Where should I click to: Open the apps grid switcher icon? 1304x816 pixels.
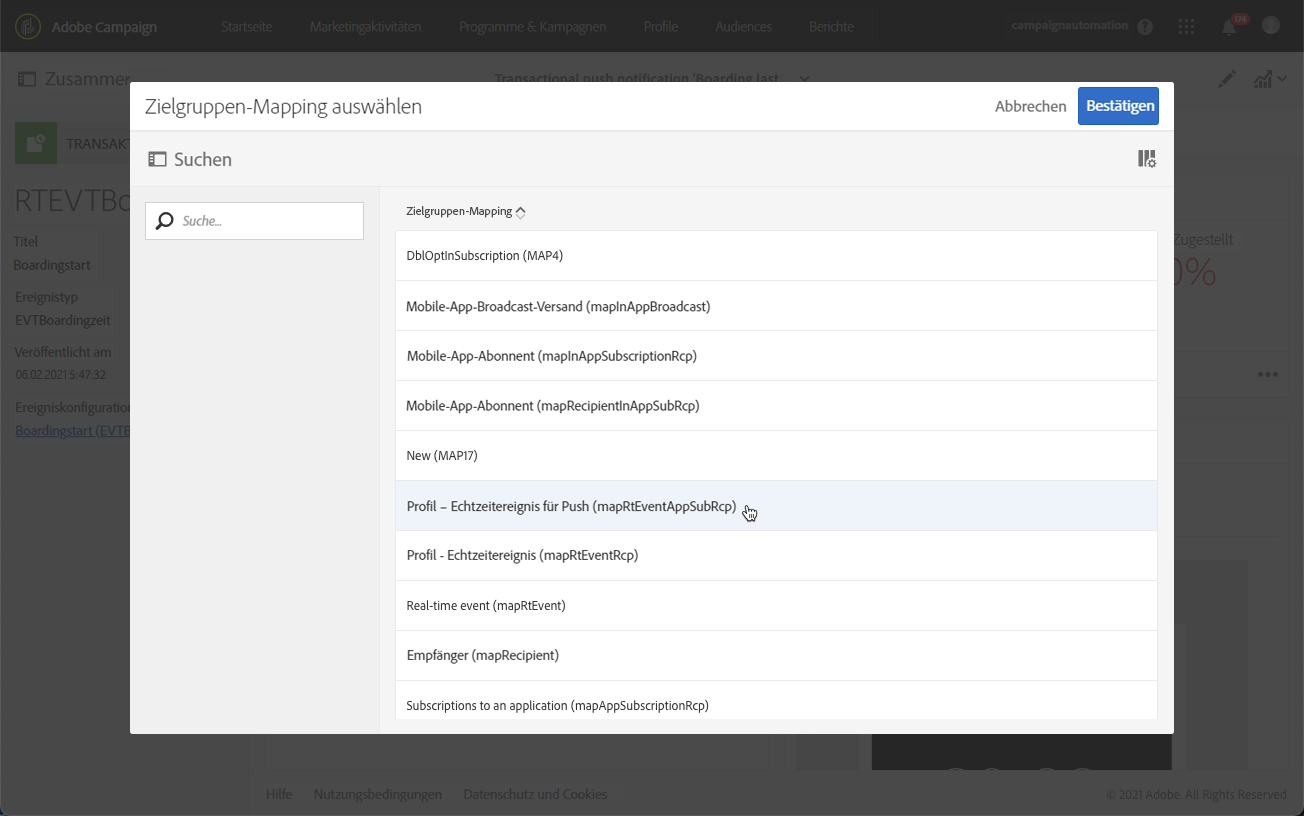click(1187, 27)
